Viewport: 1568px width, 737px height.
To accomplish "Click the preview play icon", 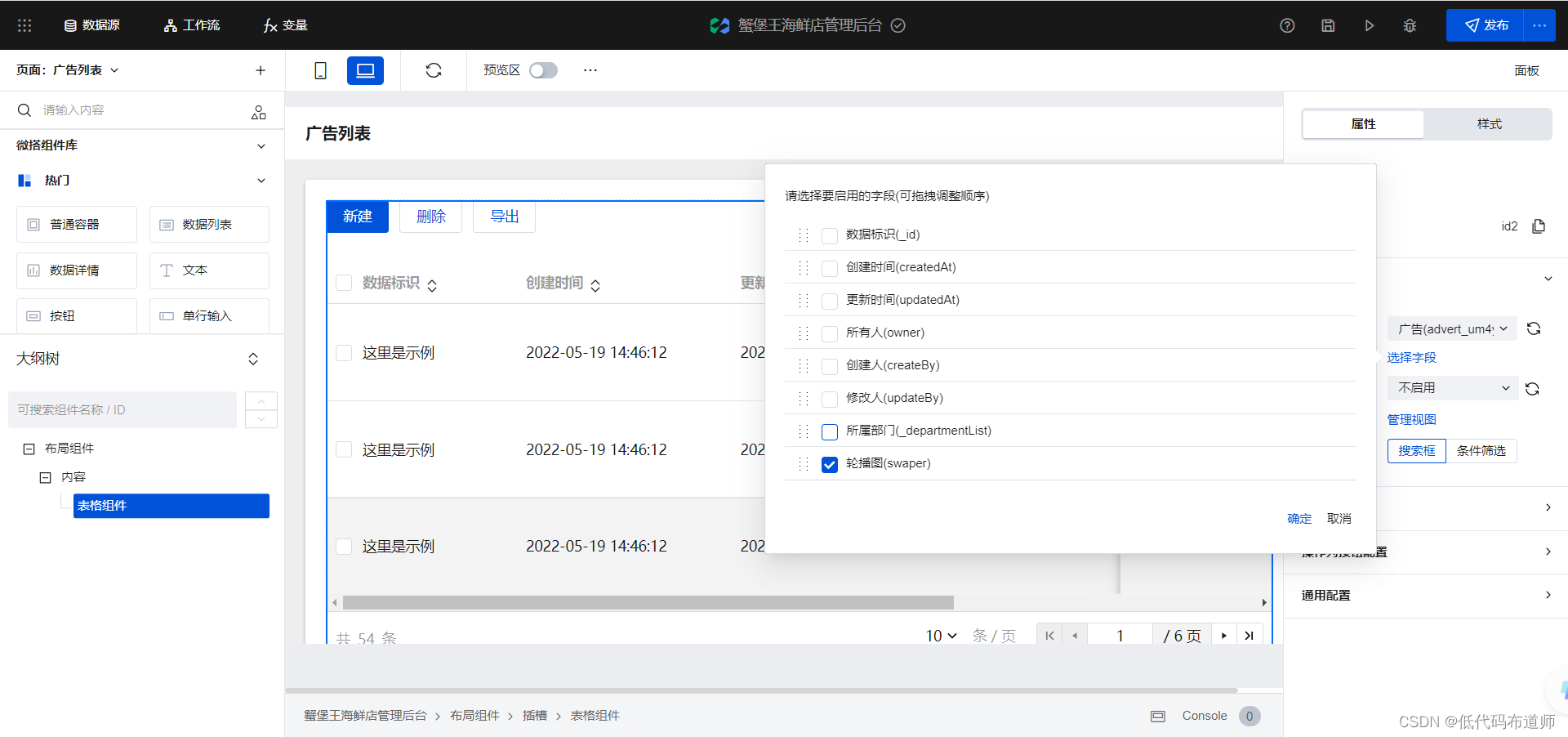I will pyautogui.click(x=1370, y=25).
